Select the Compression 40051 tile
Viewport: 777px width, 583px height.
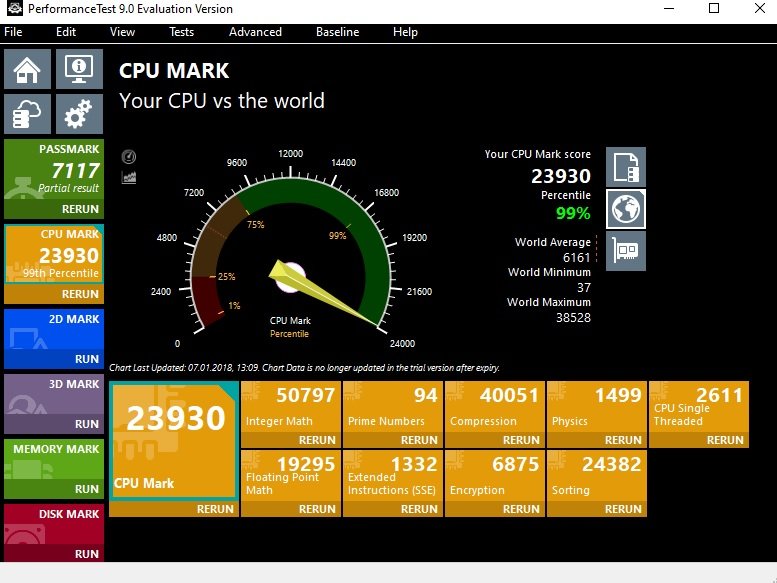495,407
